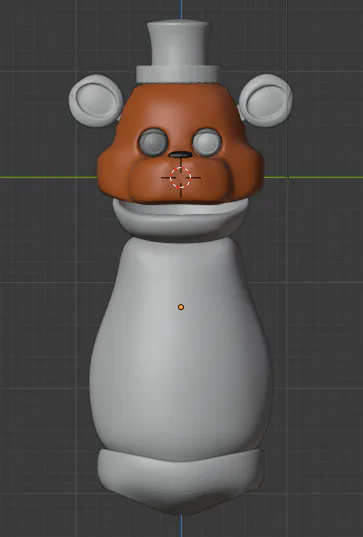Click the blue axis line below the pelvis
363x537 pixels.
(x=182, y=526)
